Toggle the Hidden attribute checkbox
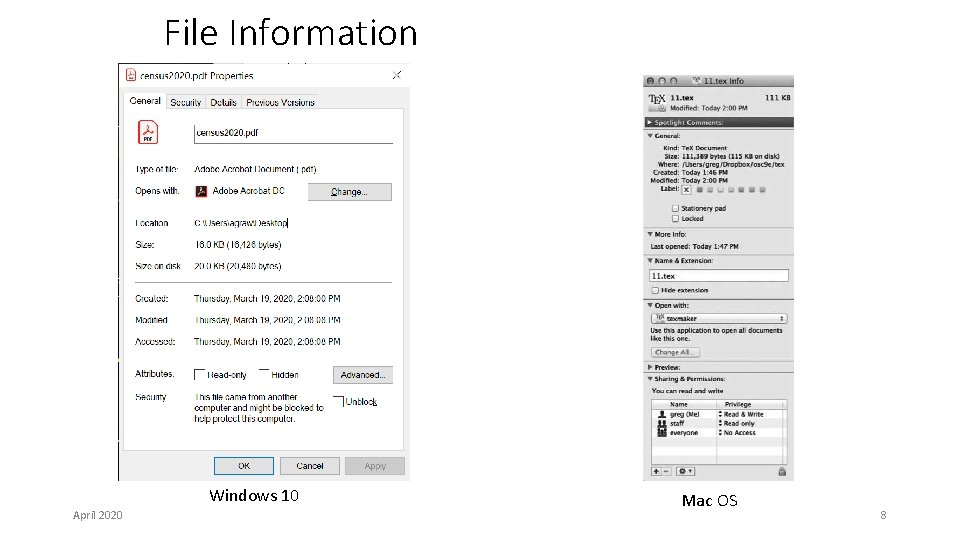This screenshot has width=960, height=540. [x=264, y=374]
